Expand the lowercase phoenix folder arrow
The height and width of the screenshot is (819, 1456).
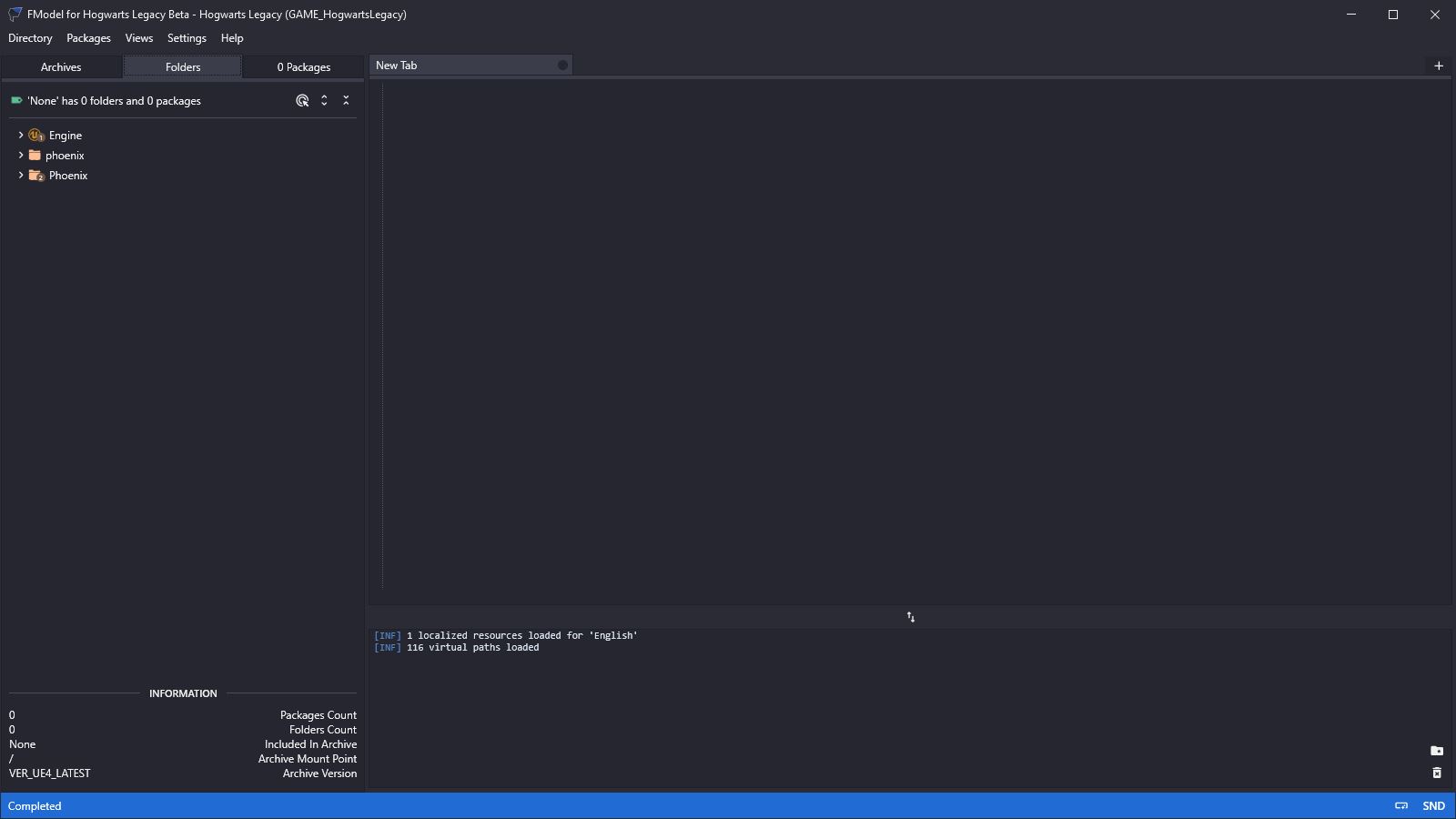21,156
